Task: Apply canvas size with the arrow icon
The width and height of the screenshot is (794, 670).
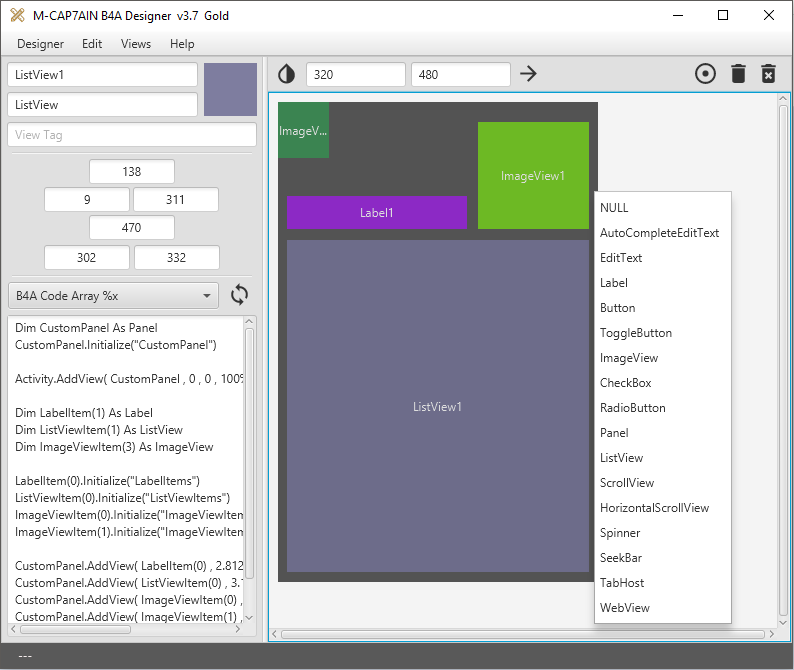Action: click(x=529, y=74)
